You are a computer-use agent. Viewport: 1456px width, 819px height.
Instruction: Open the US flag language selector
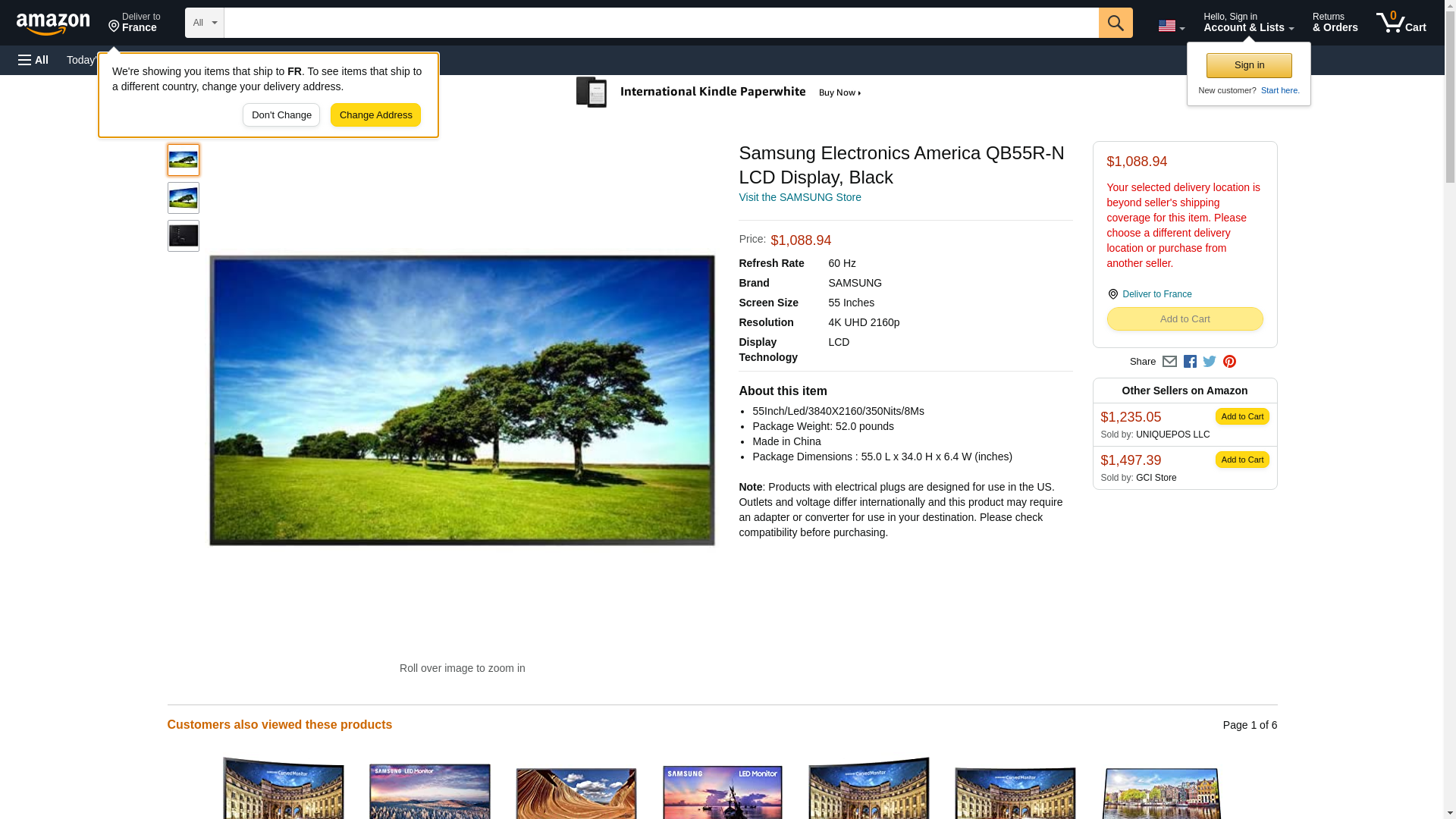(x=1171, y=26)
